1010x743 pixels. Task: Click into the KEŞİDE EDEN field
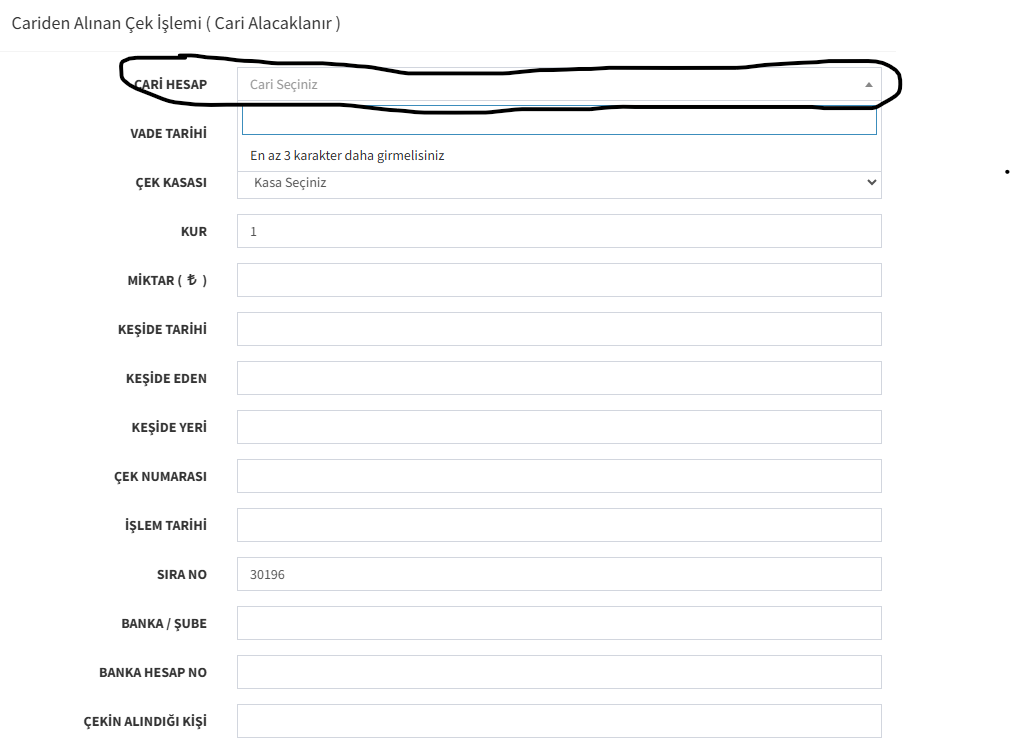pos(558,378)
